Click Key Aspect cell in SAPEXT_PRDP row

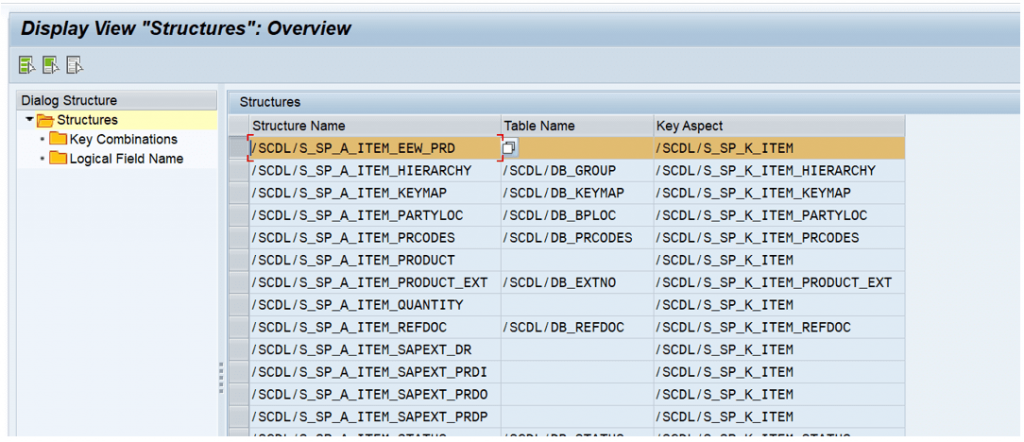click(x=779, y=417)
